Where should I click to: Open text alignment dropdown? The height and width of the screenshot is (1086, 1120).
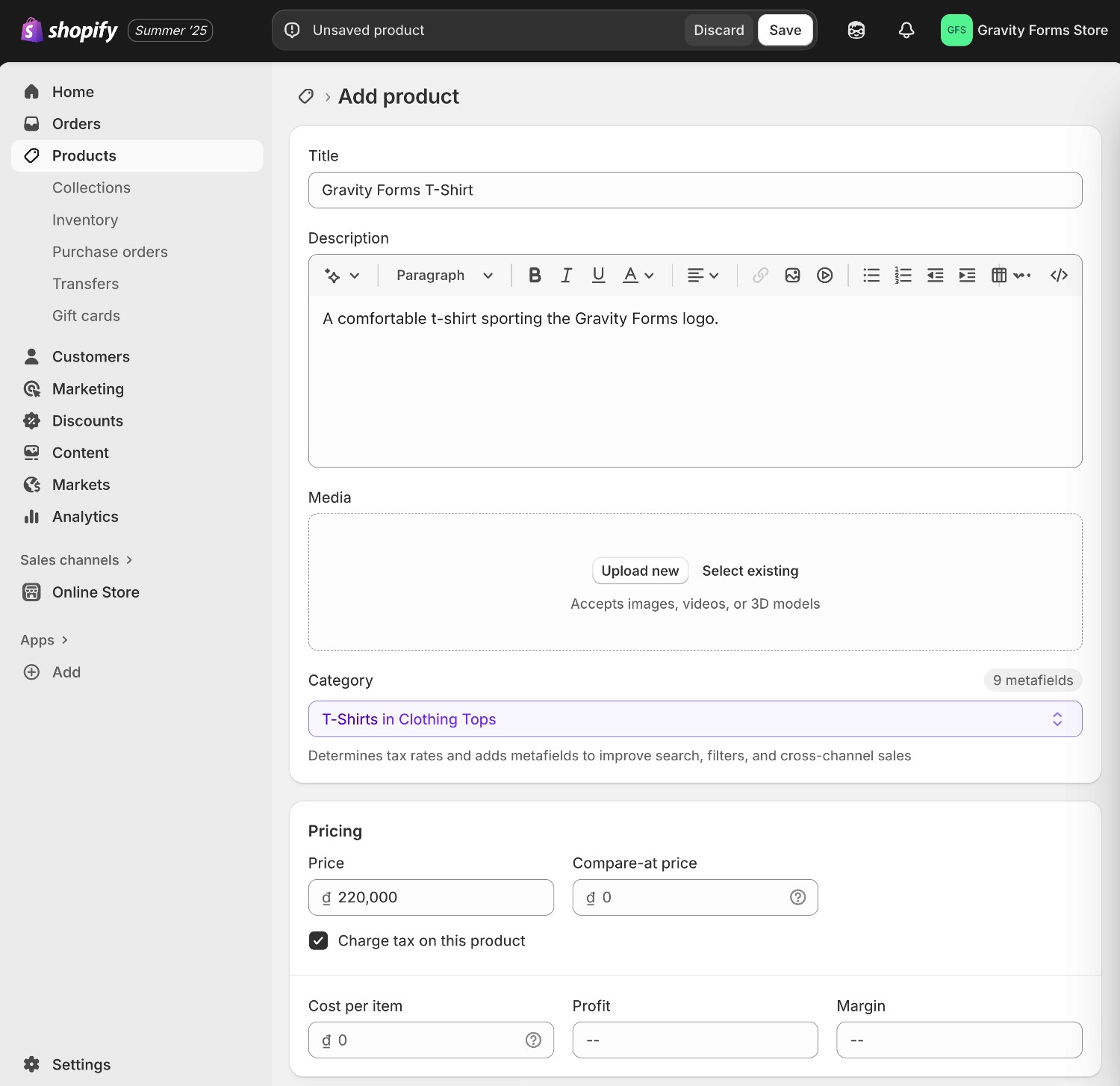(x=703, y=276)
